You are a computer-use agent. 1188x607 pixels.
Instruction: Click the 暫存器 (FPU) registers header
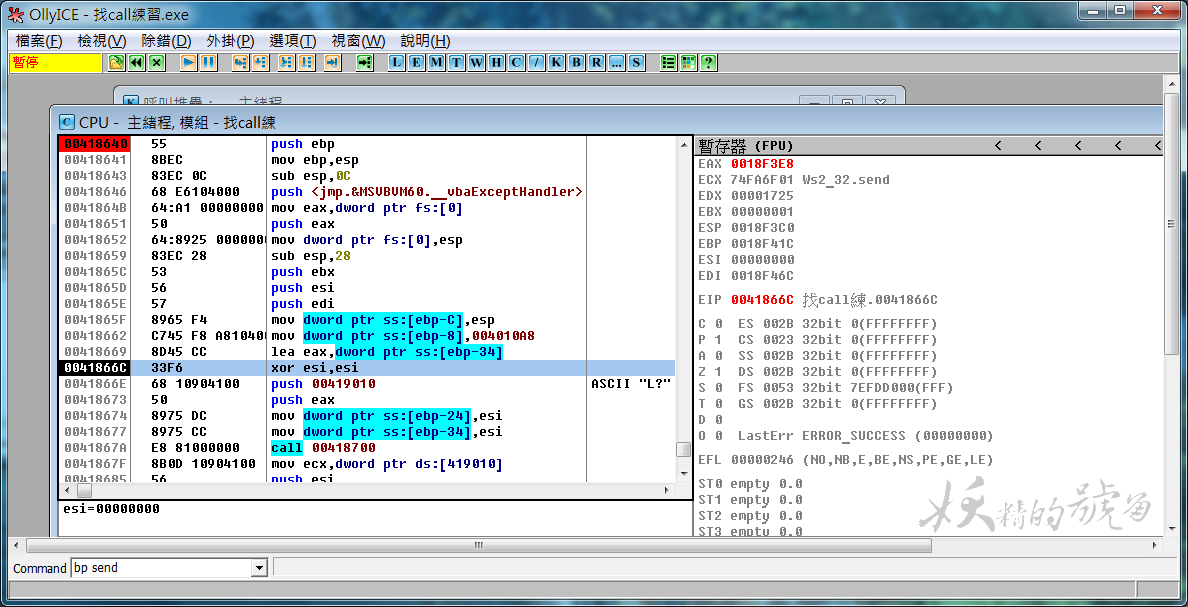click(x=745, y=145)
